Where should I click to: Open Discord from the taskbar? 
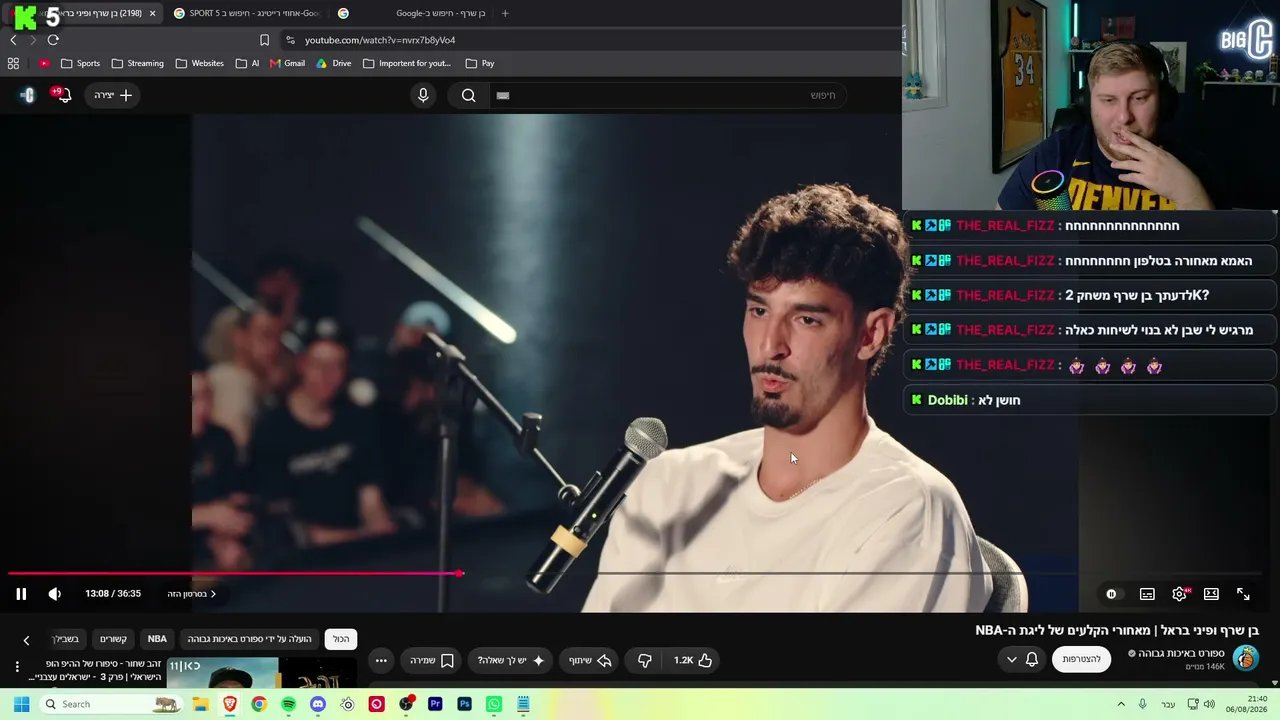(318, 704)
